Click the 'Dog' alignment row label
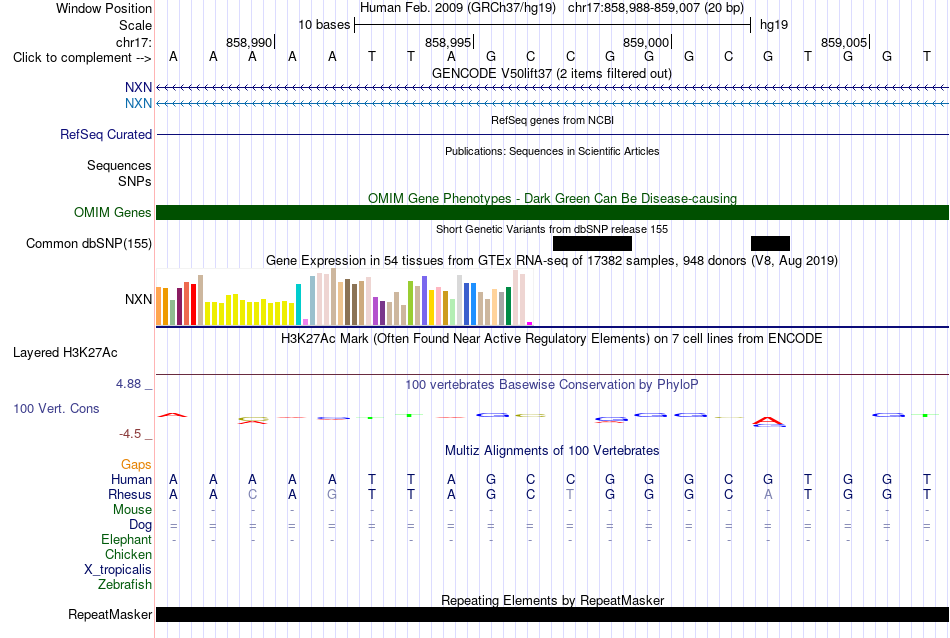This screenshot has width=950, height=638. (140, 525)
